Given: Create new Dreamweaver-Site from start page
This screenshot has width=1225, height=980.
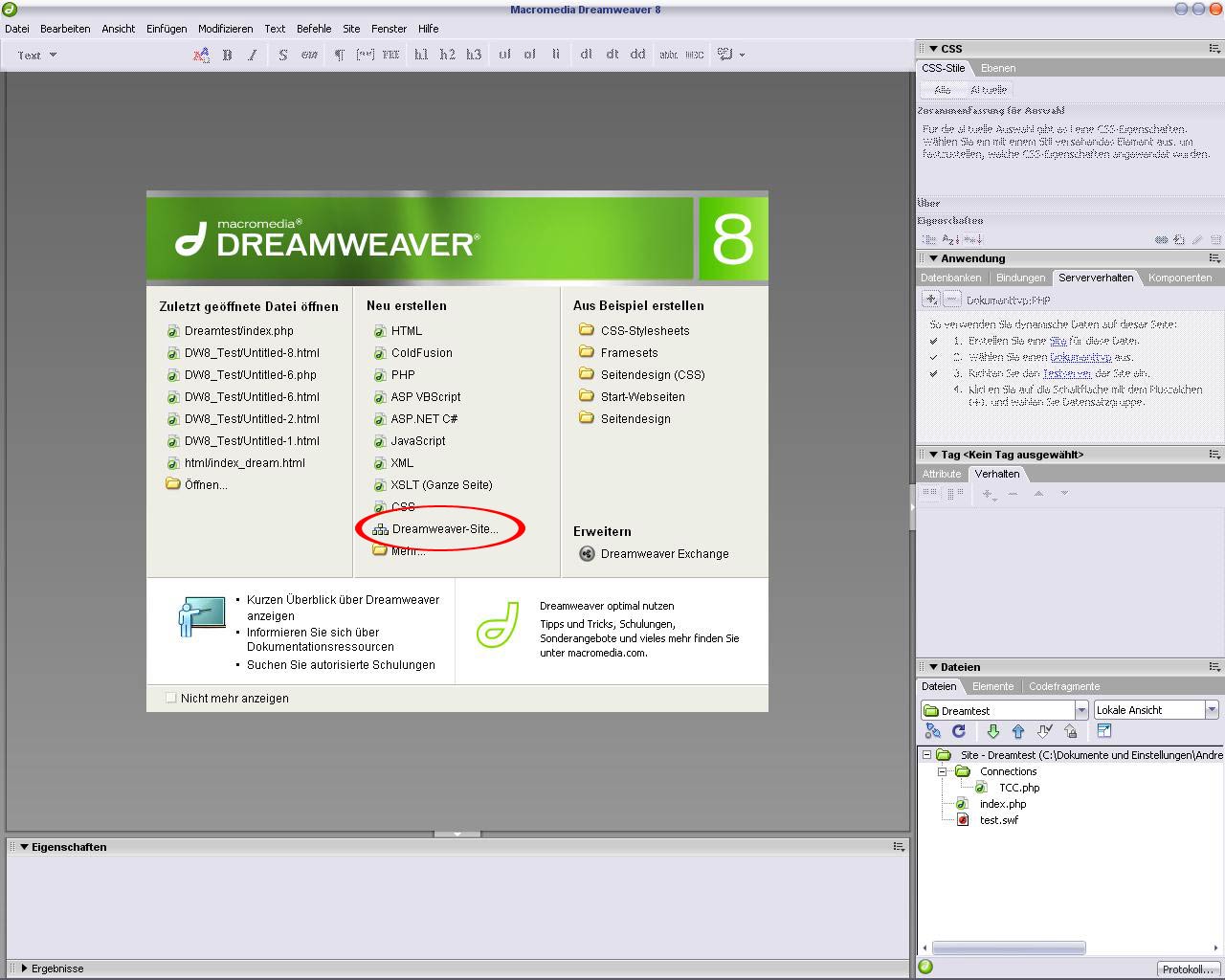Looking at the screenshot, I should pyautogui.click(x=435, y=529).
